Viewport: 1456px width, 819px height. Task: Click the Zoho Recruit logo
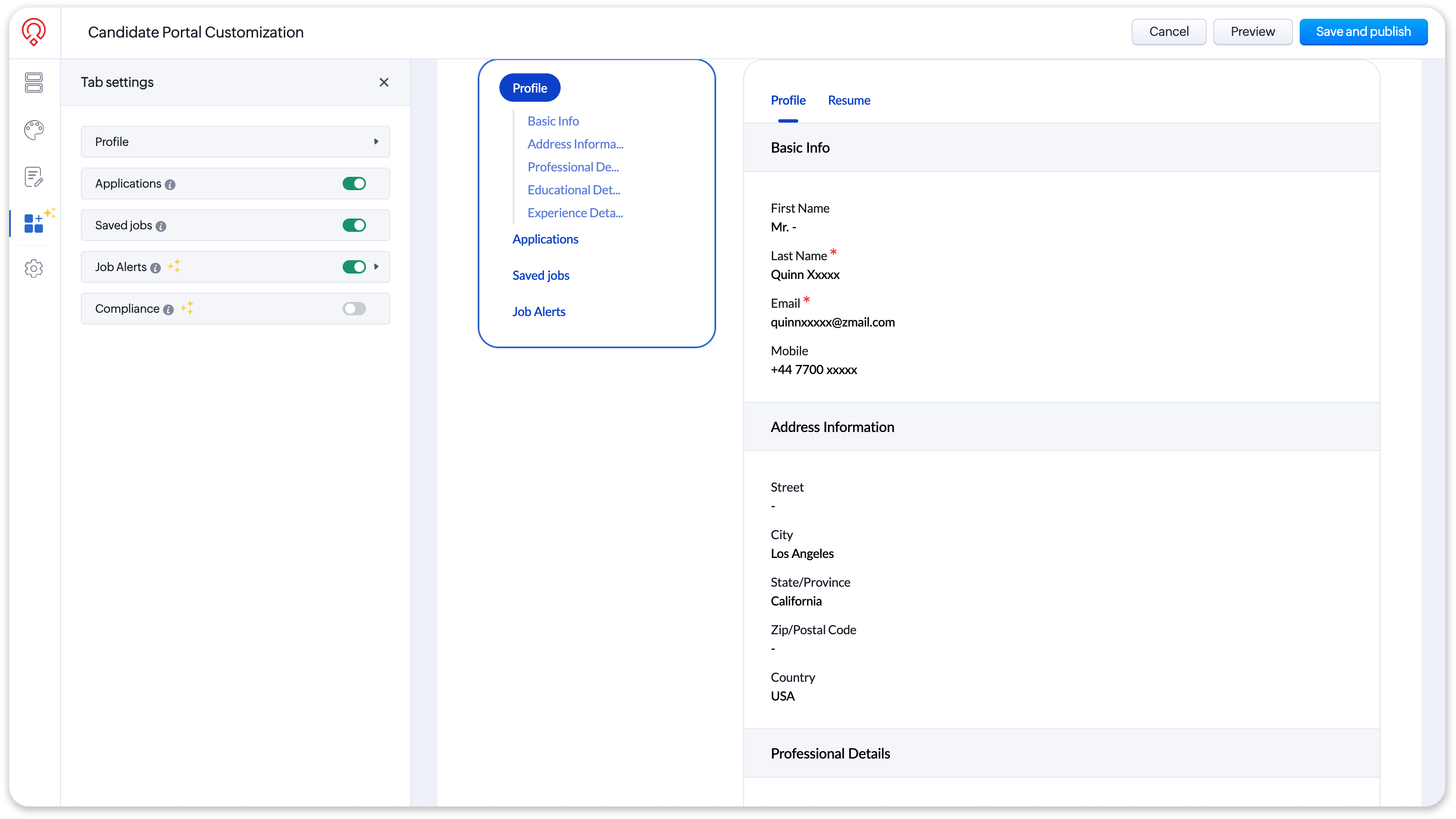point(33,32)
